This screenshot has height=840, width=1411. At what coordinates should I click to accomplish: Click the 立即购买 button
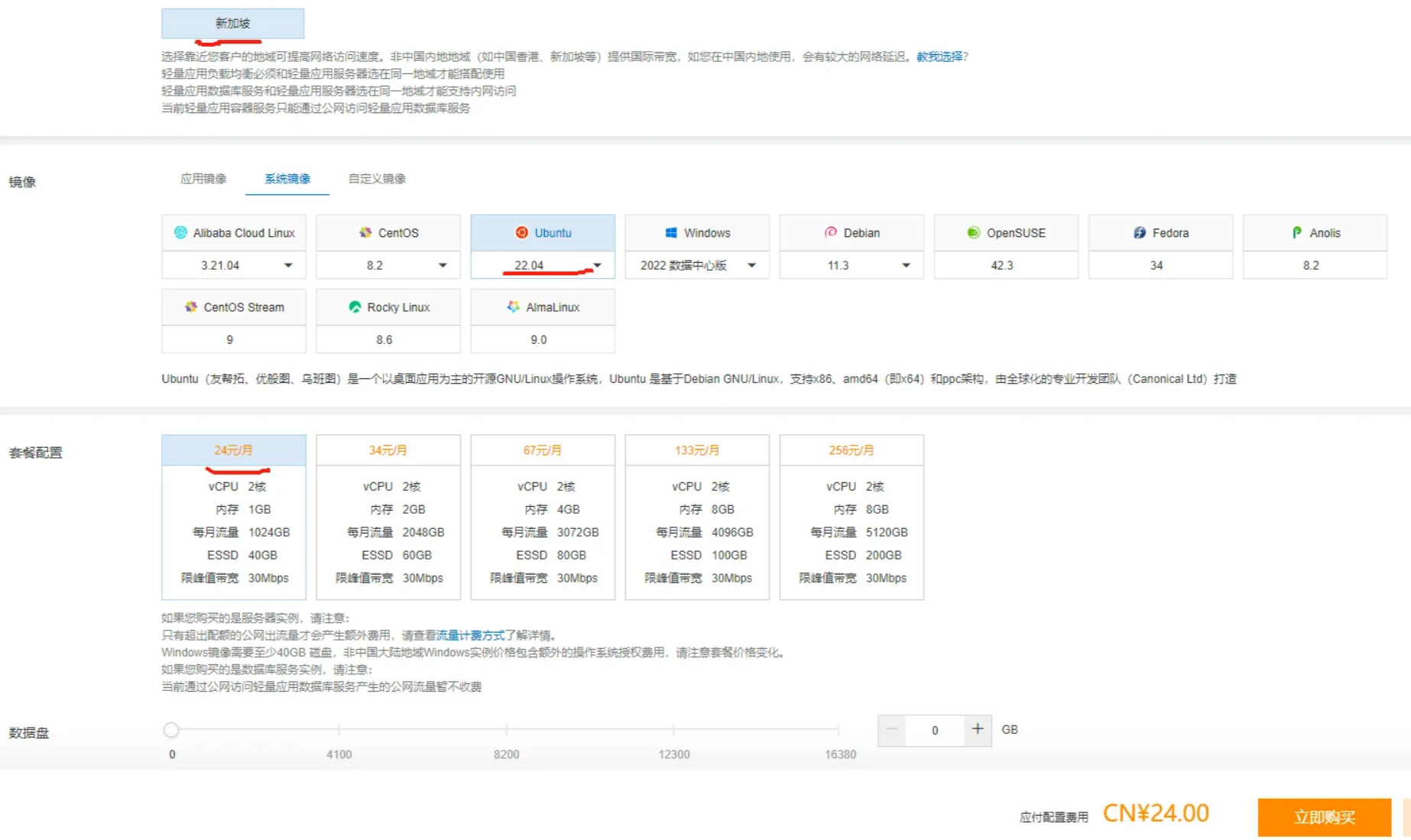point(1325,817)
